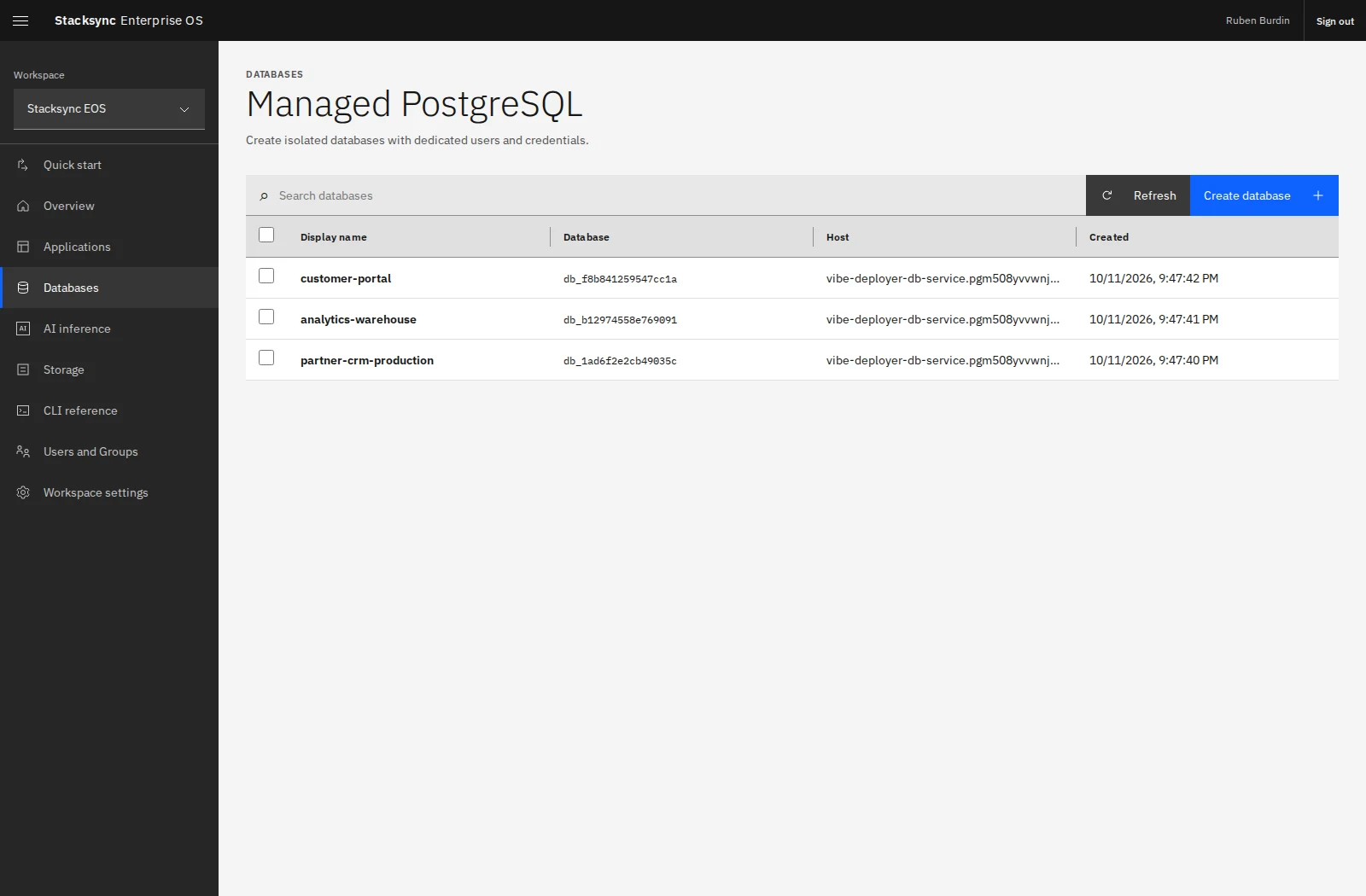Screen dimensions: 1366x896
Task: Click the plus icon on Create database
Action: click(1318, 195)
